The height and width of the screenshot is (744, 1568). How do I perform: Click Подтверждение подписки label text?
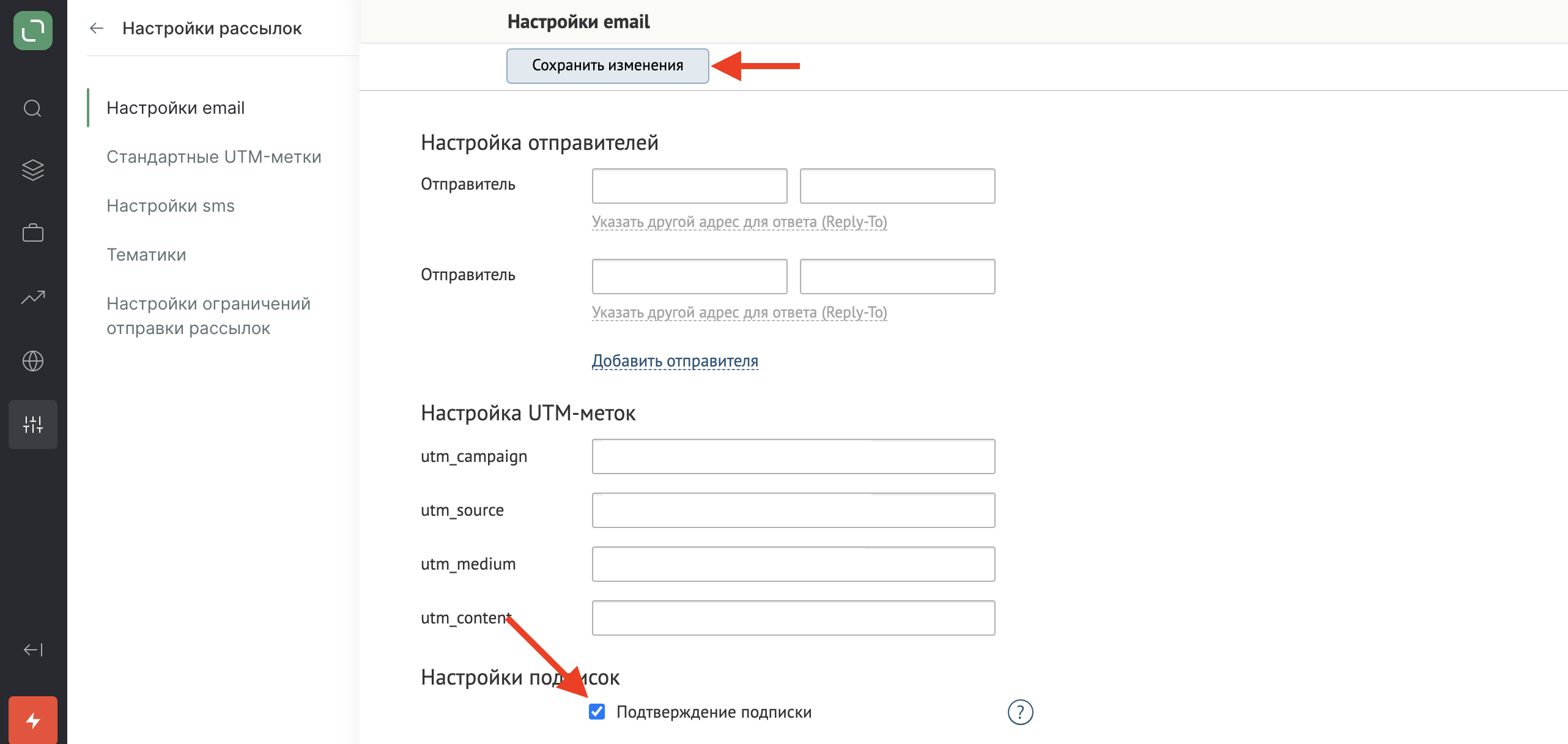pyautogui.click(x=714, y=712)
